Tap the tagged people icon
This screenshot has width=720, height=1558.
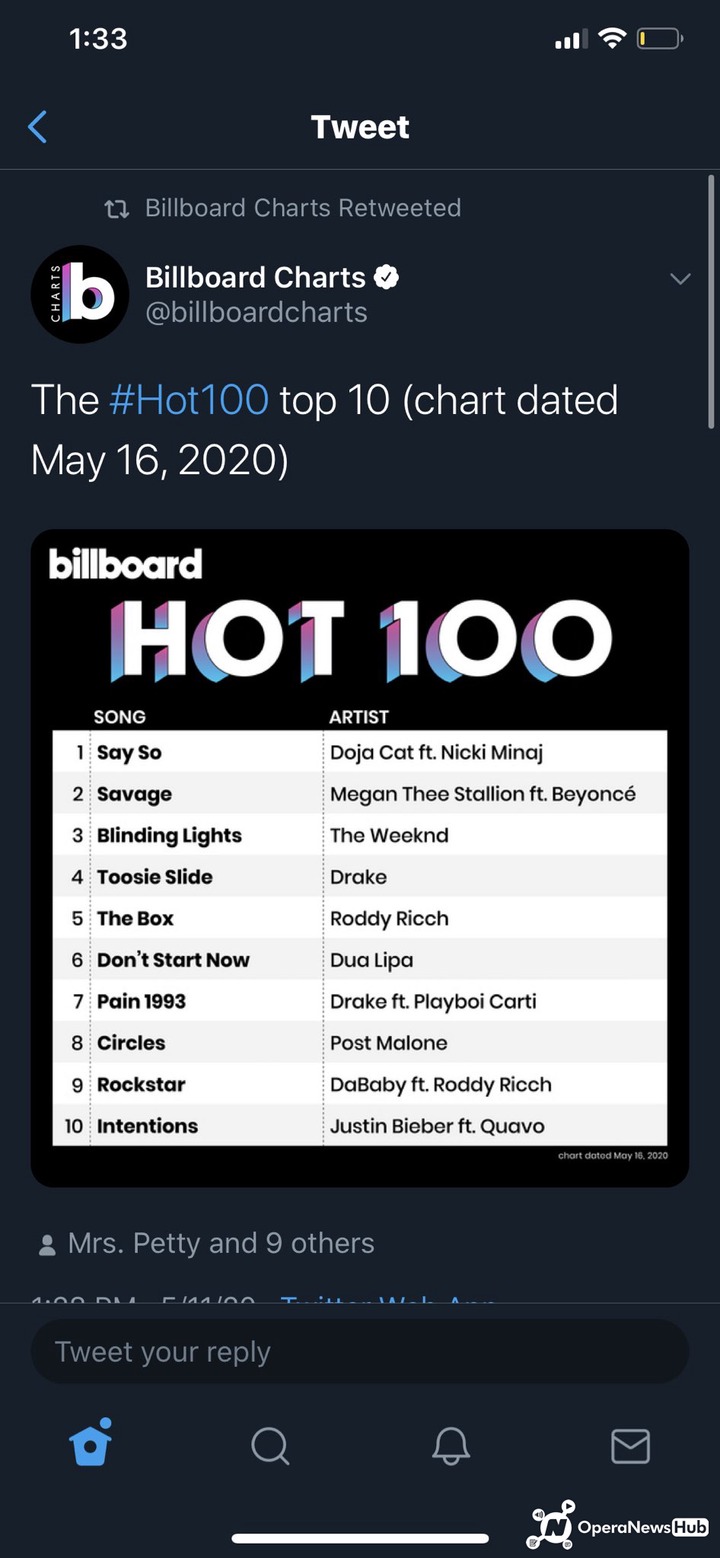[x=47, y=1245]
